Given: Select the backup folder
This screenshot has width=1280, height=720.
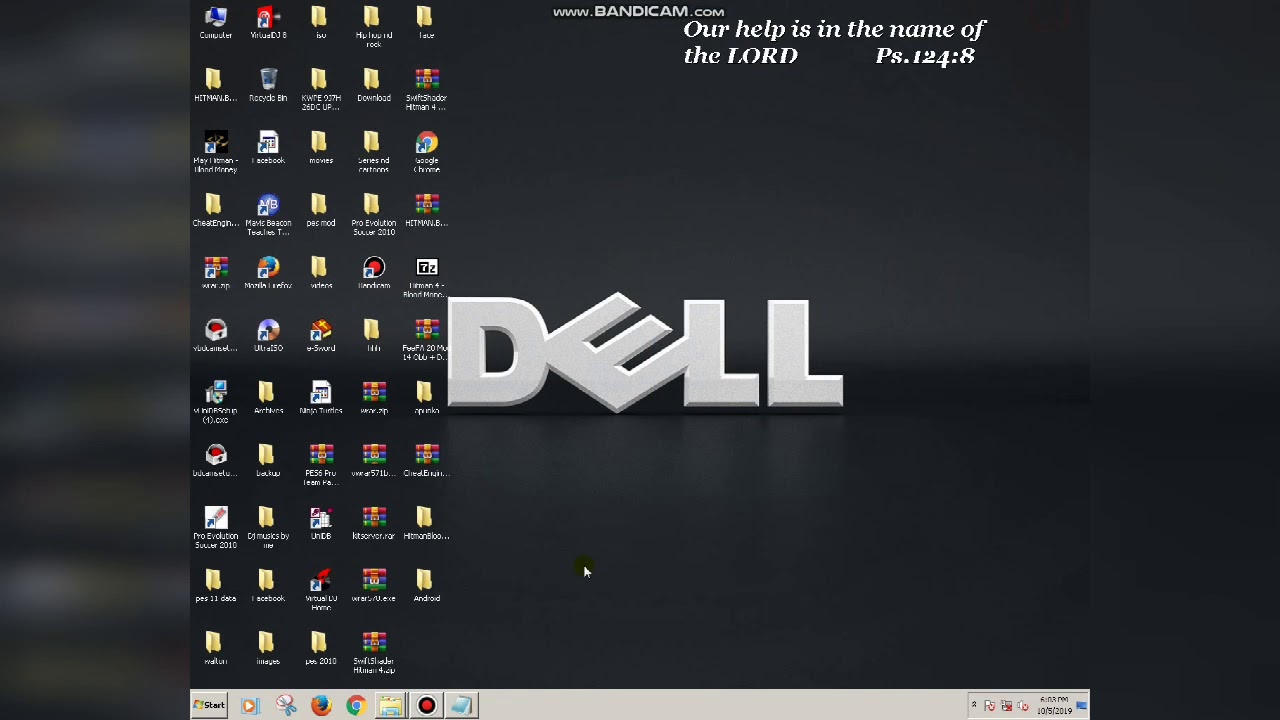Looking at the screenshot, I should point(268,461).
